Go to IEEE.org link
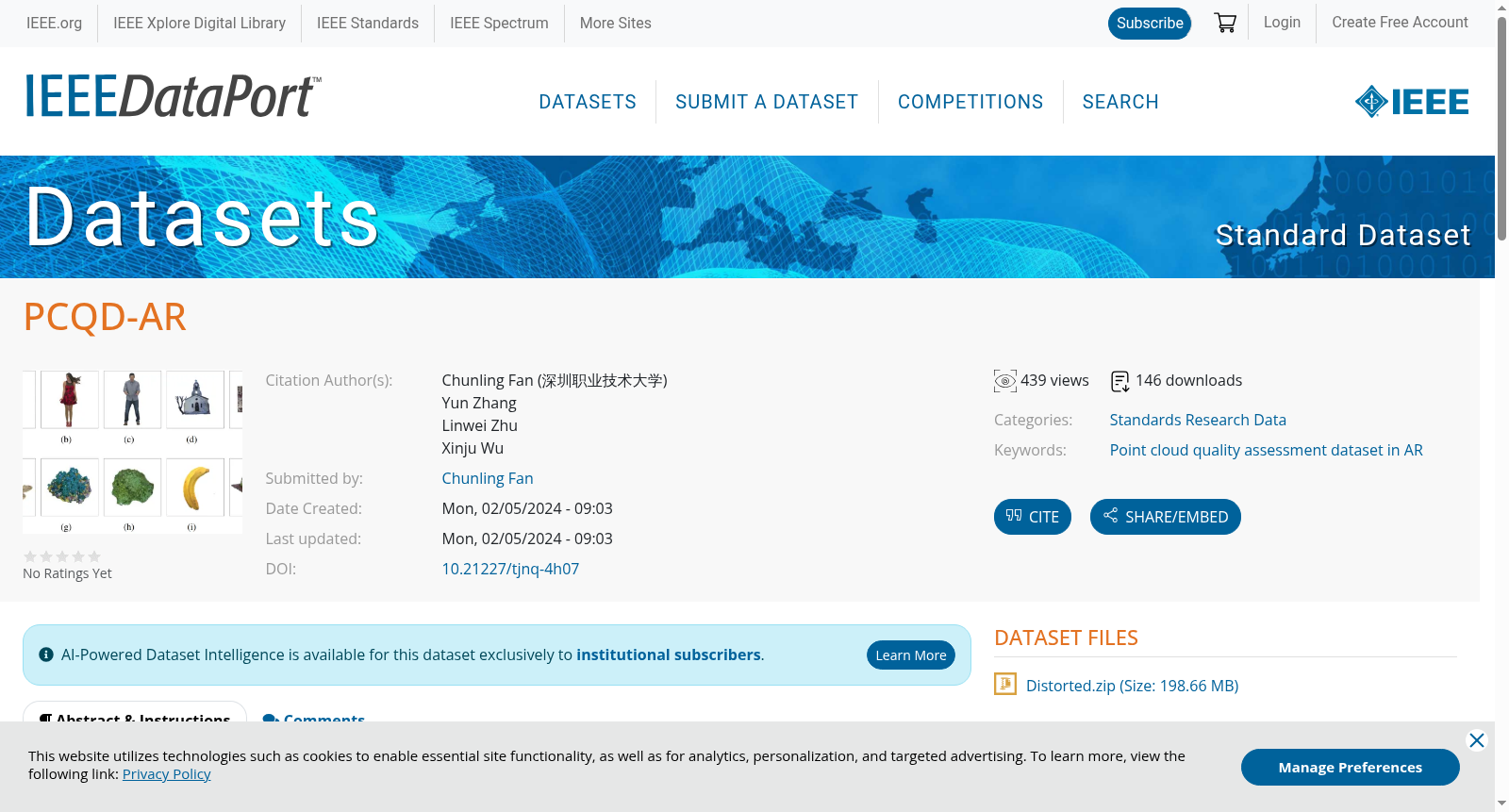Screen dimensions: 1509x812 (54, 23)
